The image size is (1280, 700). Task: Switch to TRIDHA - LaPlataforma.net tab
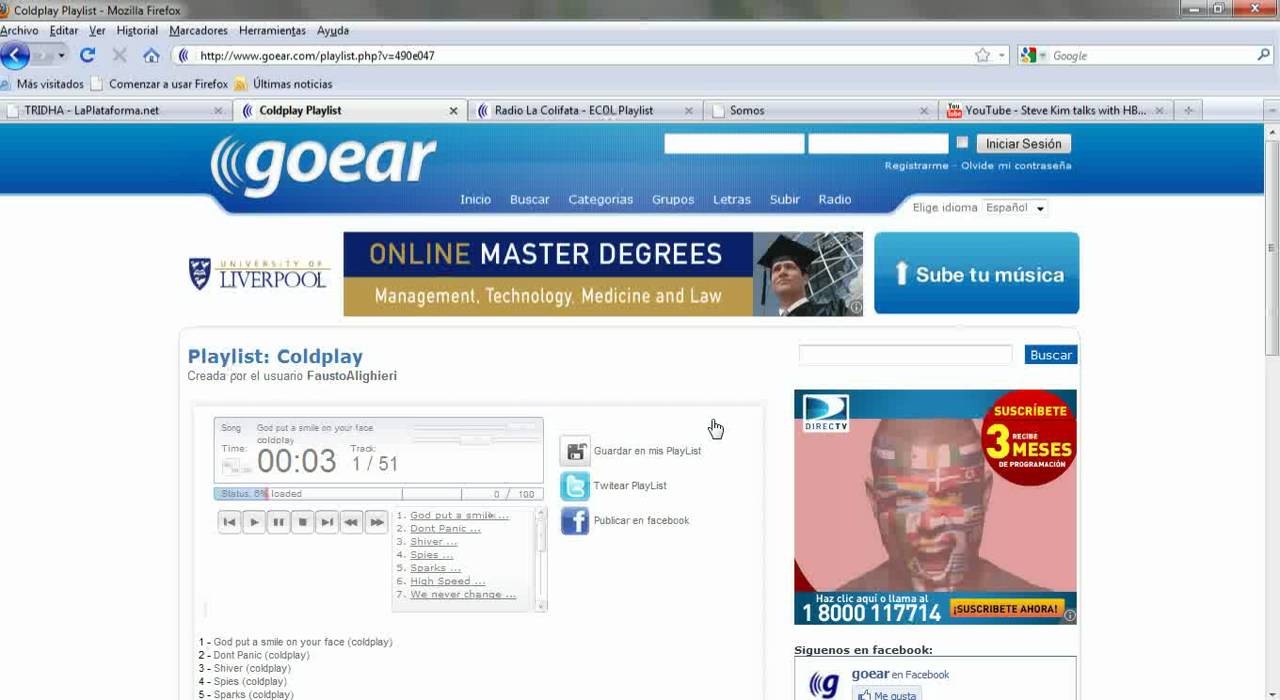tap(115, 111)
